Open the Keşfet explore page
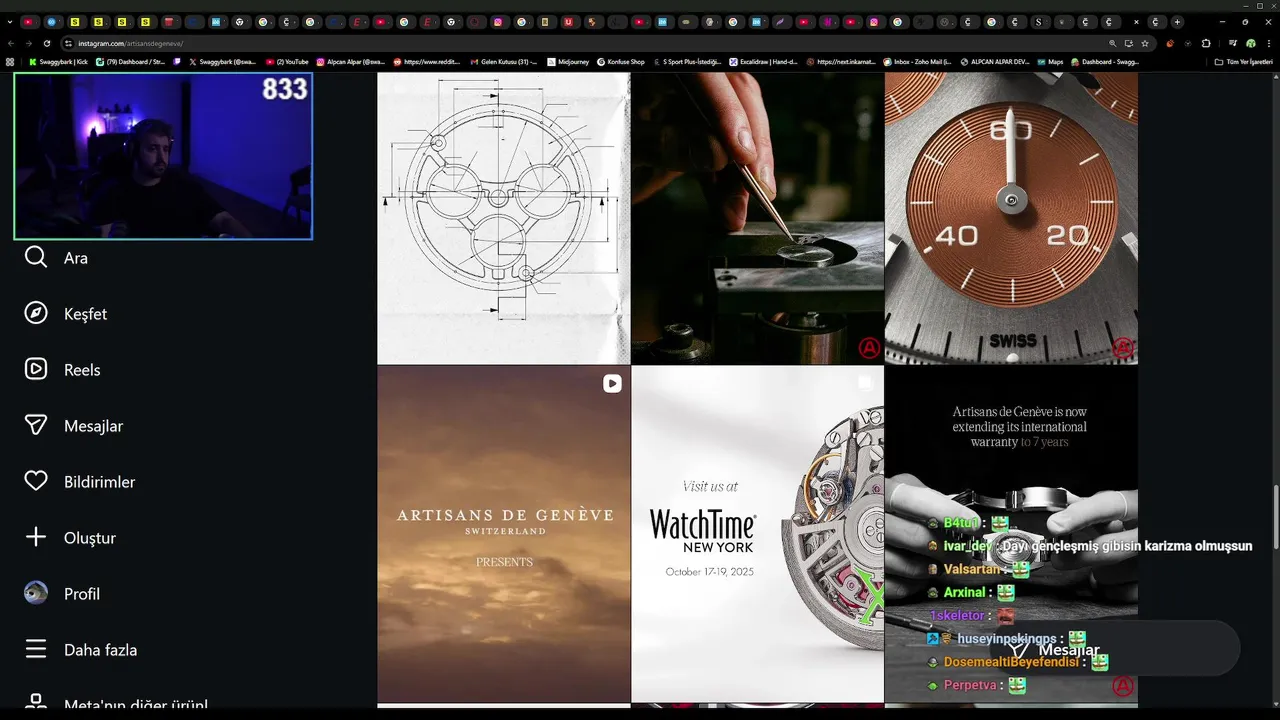The height and width of the screenshot is (720, 1280). [x=65, y=314]
